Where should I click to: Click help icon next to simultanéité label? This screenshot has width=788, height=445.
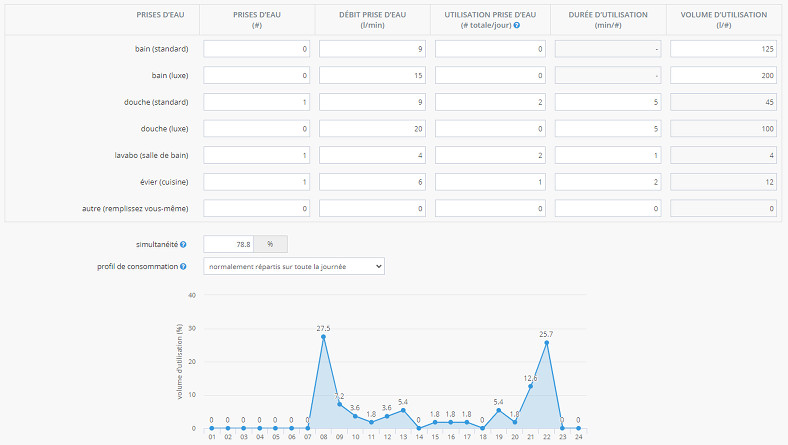click(183, 244)
